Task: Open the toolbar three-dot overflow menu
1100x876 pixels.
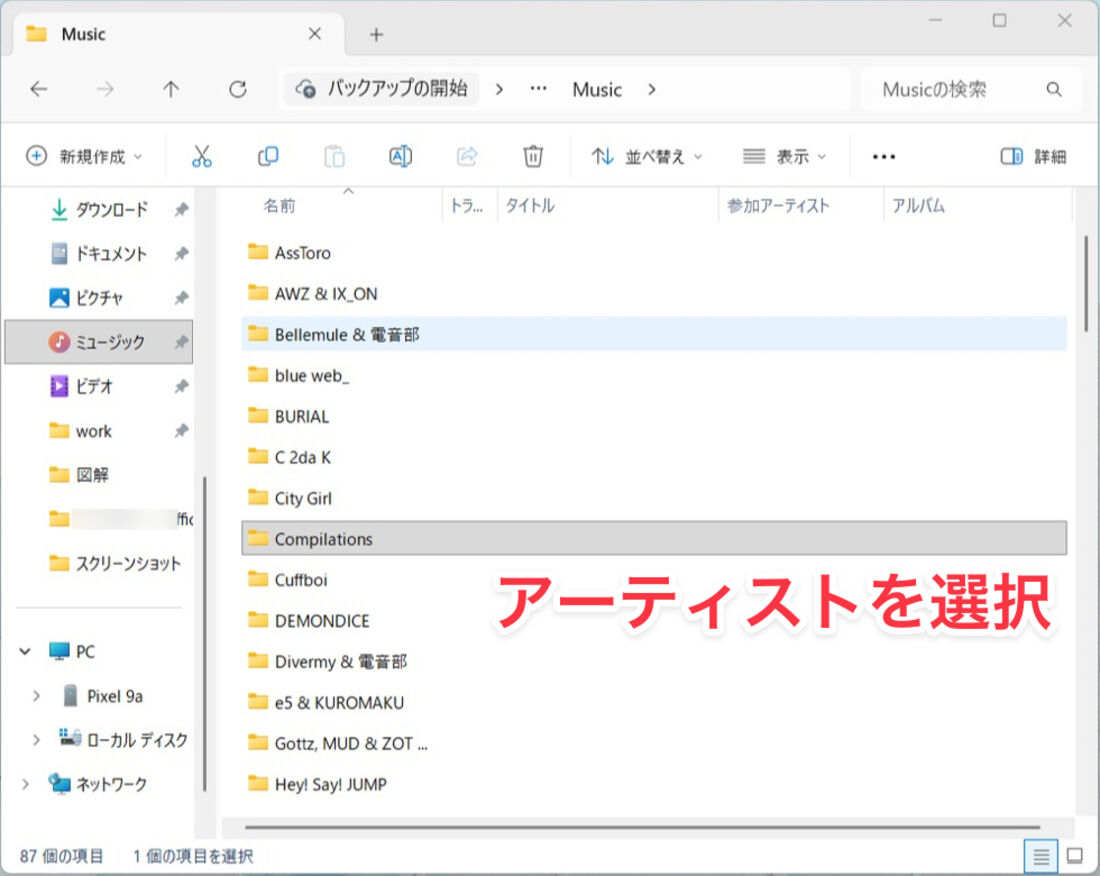Action: [884, 156]
